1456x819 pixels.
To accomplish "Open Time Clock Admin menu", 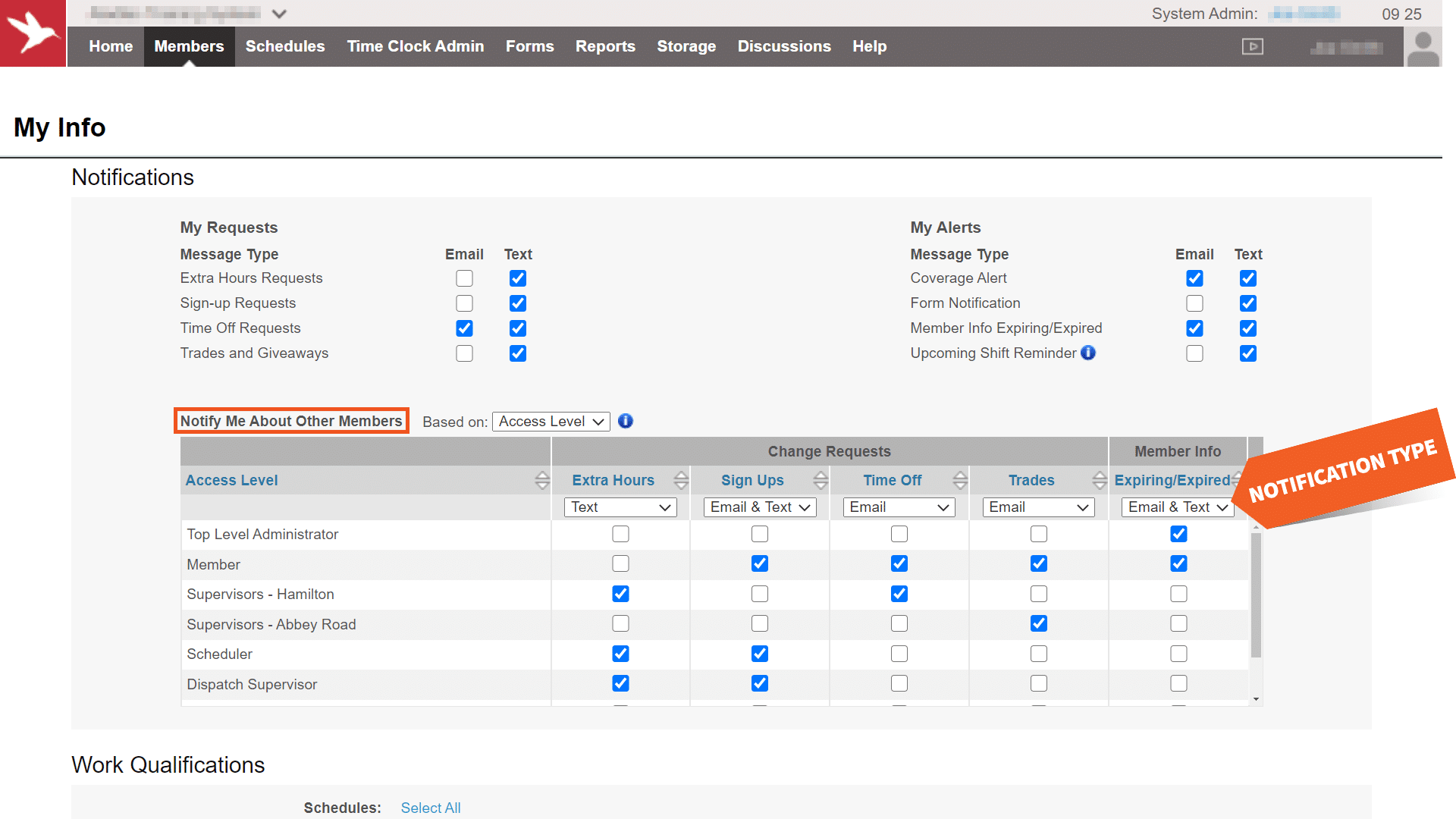I will click(x=416, y=46).
